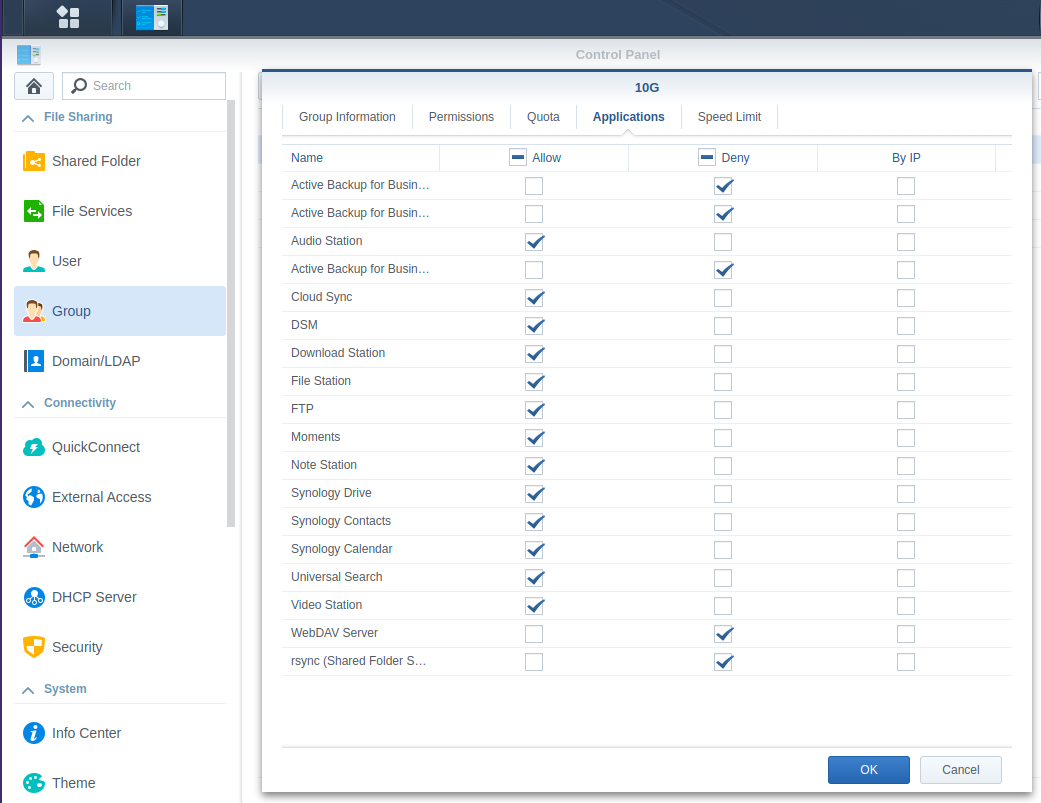Open User icon in sidebar
The height and width of the screenshot is (803, 1041).
click(x=34, y=261)
